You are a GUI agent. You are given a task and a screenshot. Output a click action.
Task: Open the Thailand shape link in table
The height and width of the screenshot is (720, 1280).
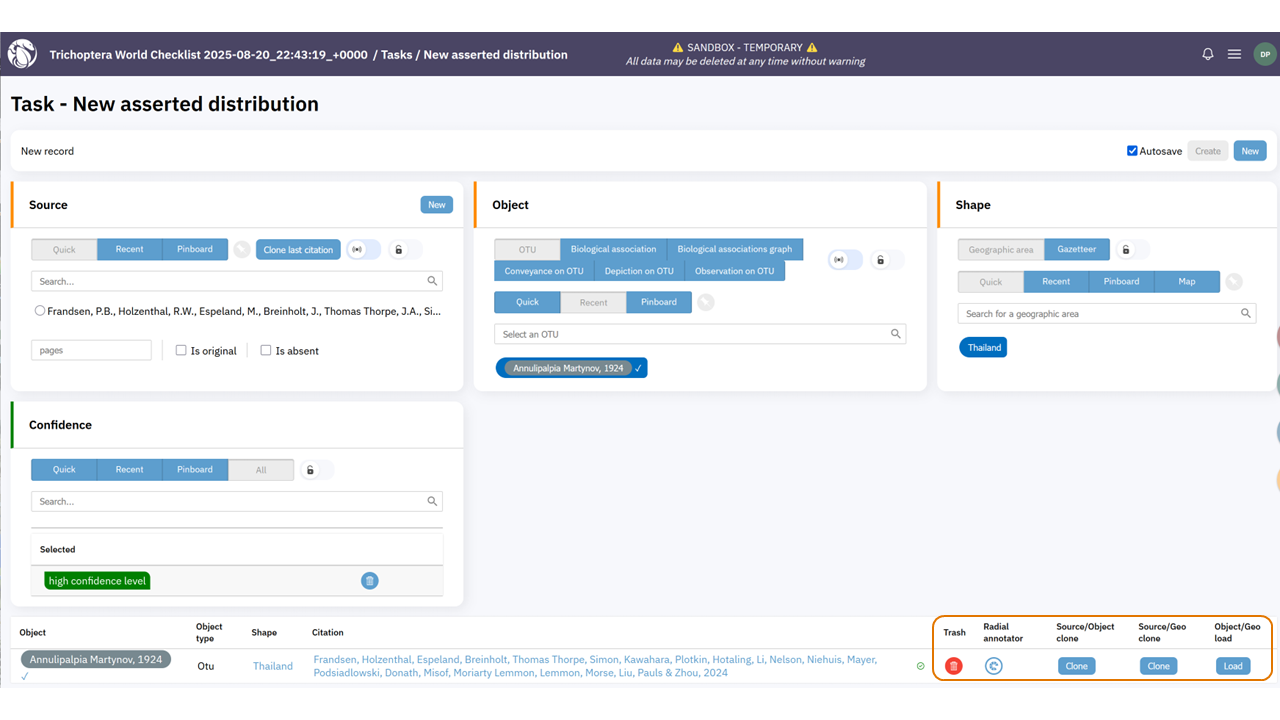(x=272, y=666)
